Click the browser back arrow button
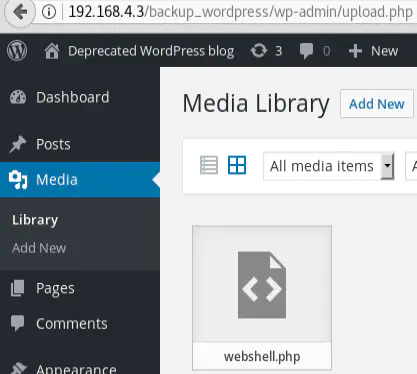The image size is (417, 374). pos(20,12)
